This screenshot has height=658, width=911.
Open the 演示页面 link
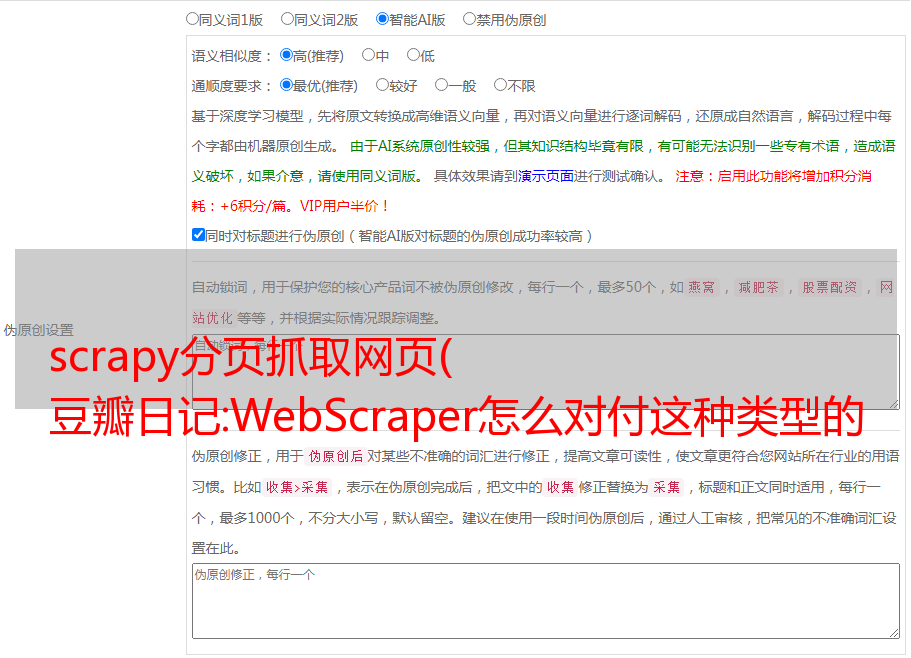point(546,176)
